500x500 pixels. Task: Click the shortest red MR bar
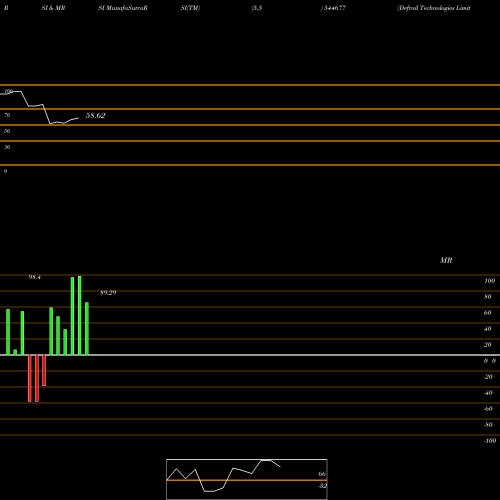click(x=44, y=370)
